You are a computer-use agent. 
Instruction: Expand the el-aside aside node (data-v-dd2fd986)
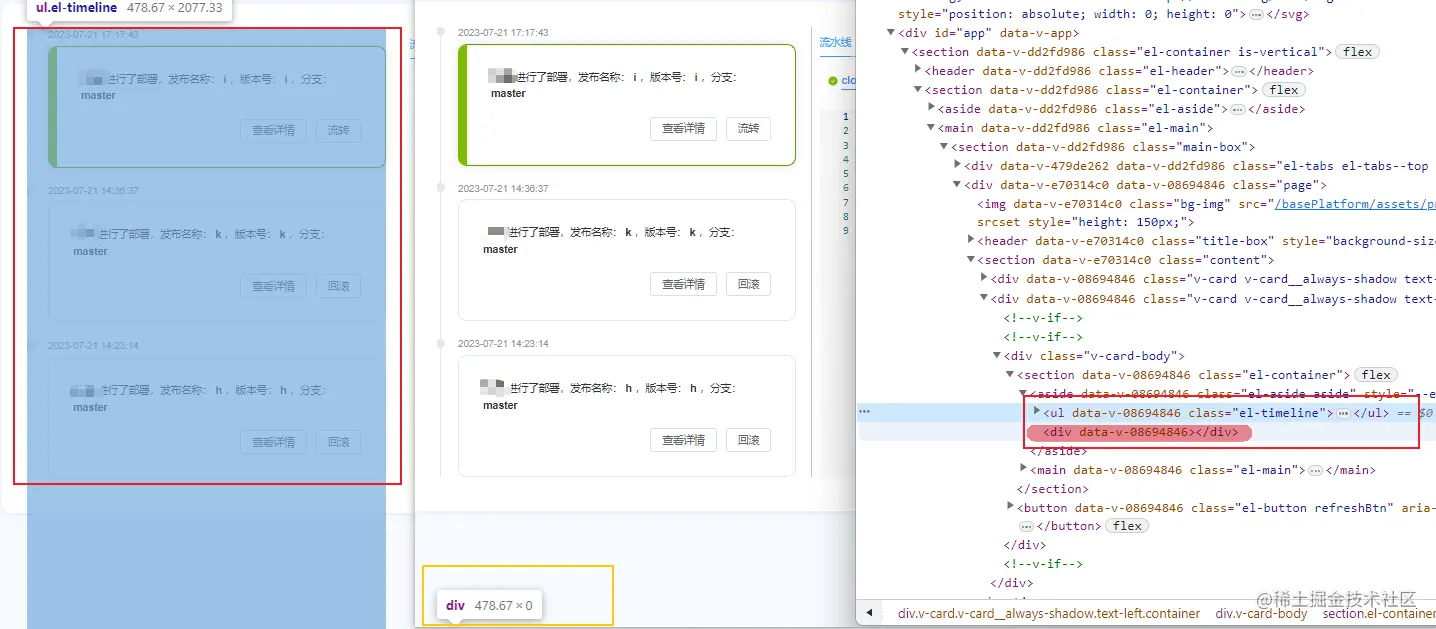932,109
